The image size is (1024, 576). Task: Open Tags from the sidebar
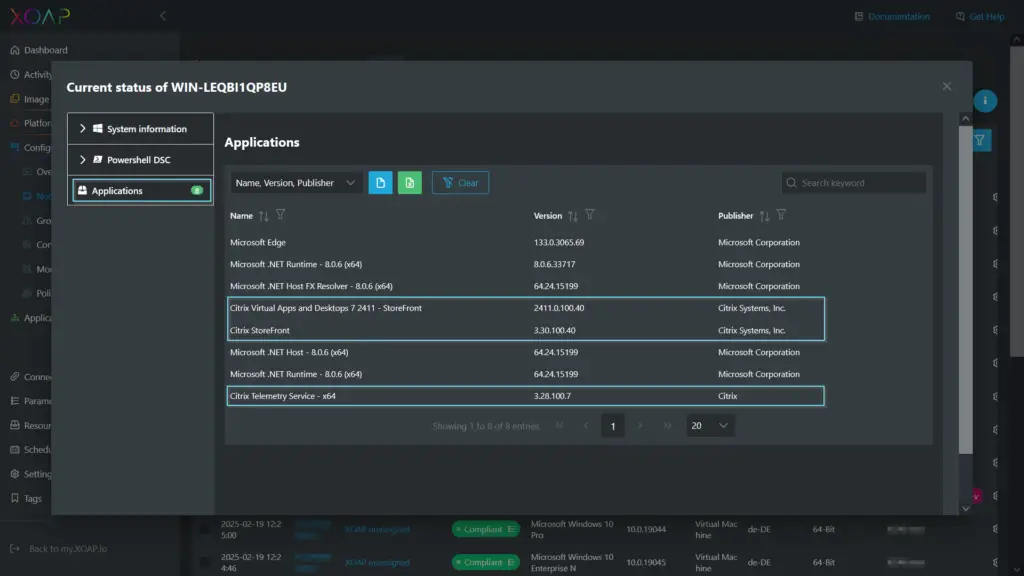[32, 498]
